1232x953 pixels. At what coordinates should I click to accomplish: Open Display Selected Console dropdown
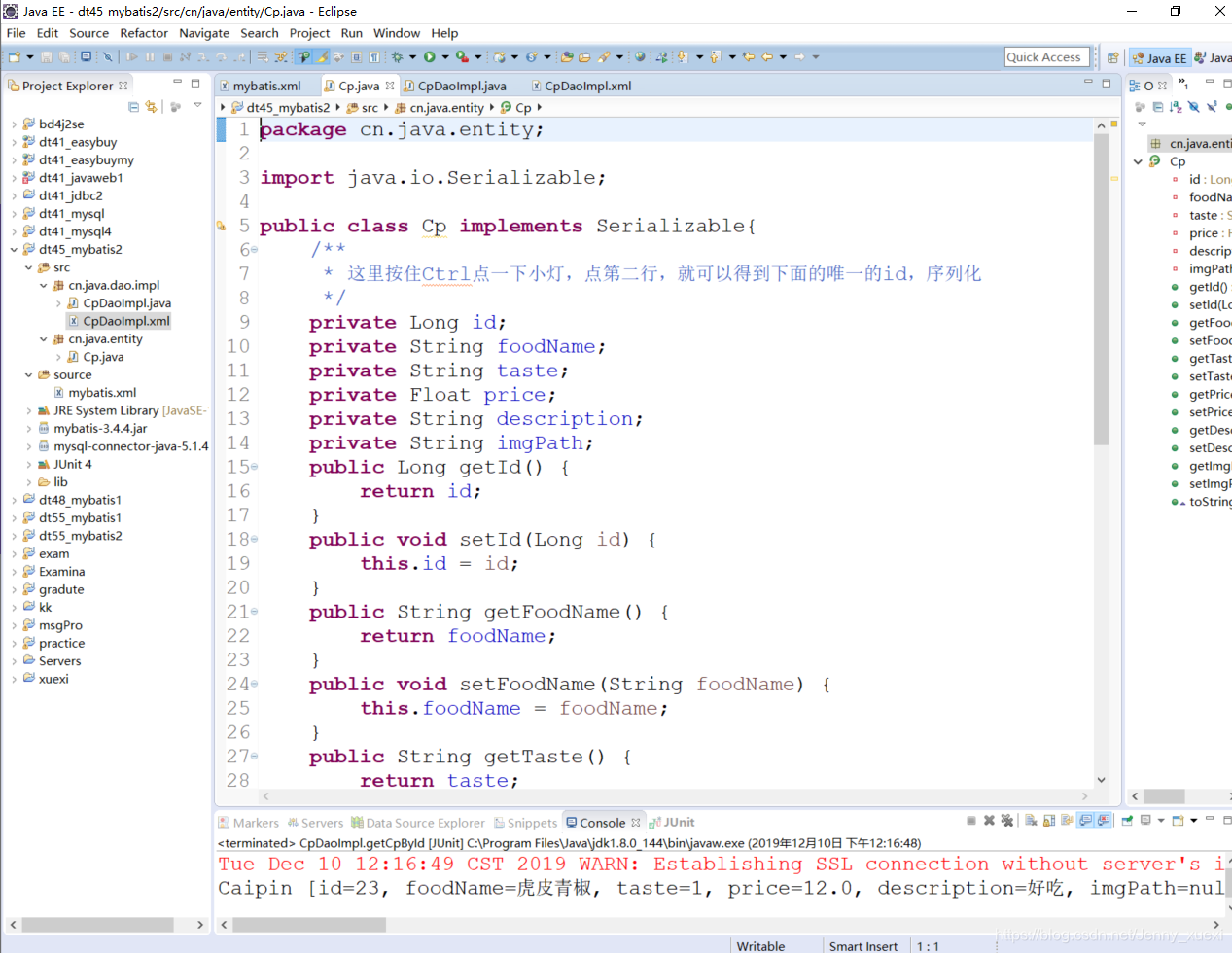tap(1161, 821)
